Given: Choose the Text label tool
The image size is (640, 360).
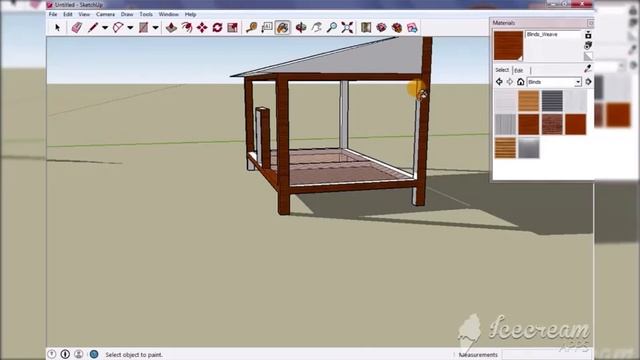Looking at the screenshot, I should coord(267,27).
